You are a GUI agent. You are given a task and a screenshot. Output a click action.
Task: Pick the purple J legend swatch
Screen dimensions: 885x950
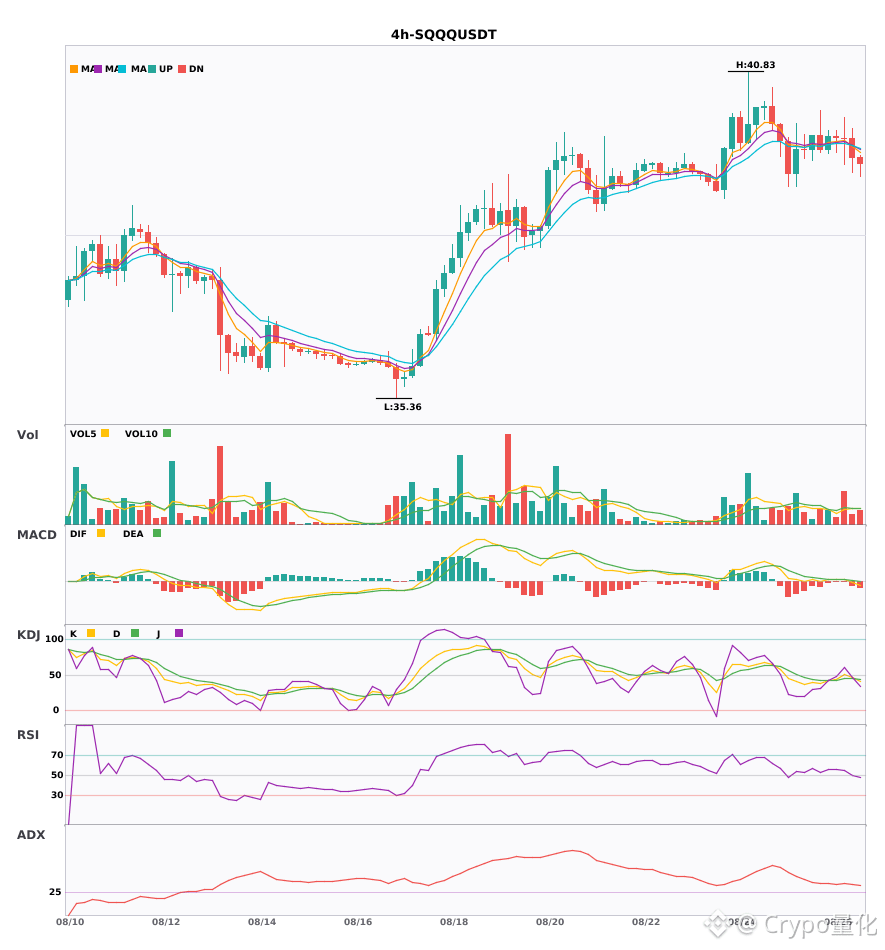pyautogui.click(x=179, y=633)
